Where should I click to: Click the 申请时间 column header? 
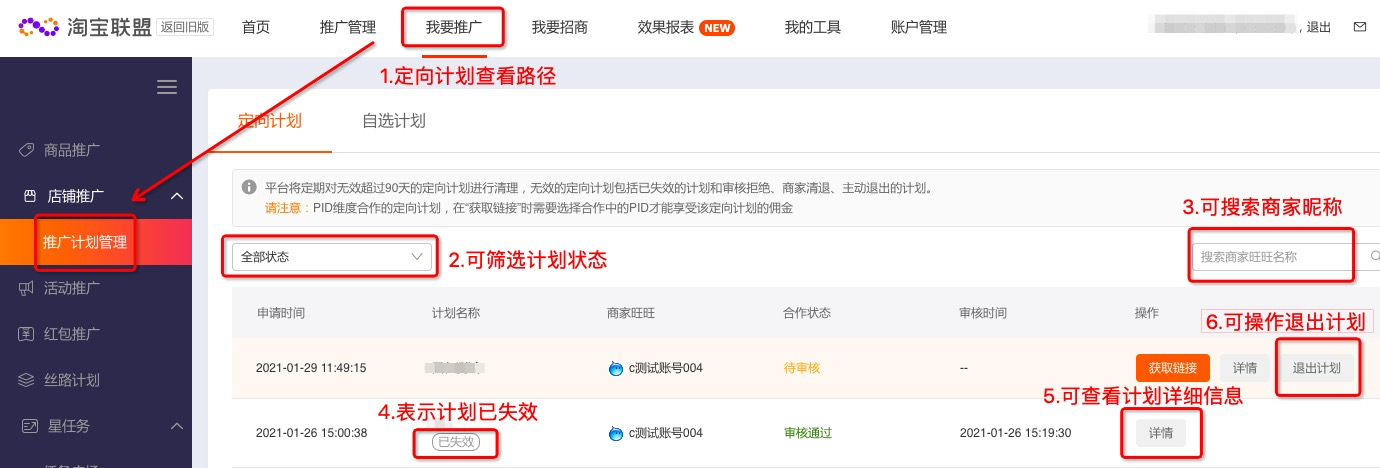[281, 313]
